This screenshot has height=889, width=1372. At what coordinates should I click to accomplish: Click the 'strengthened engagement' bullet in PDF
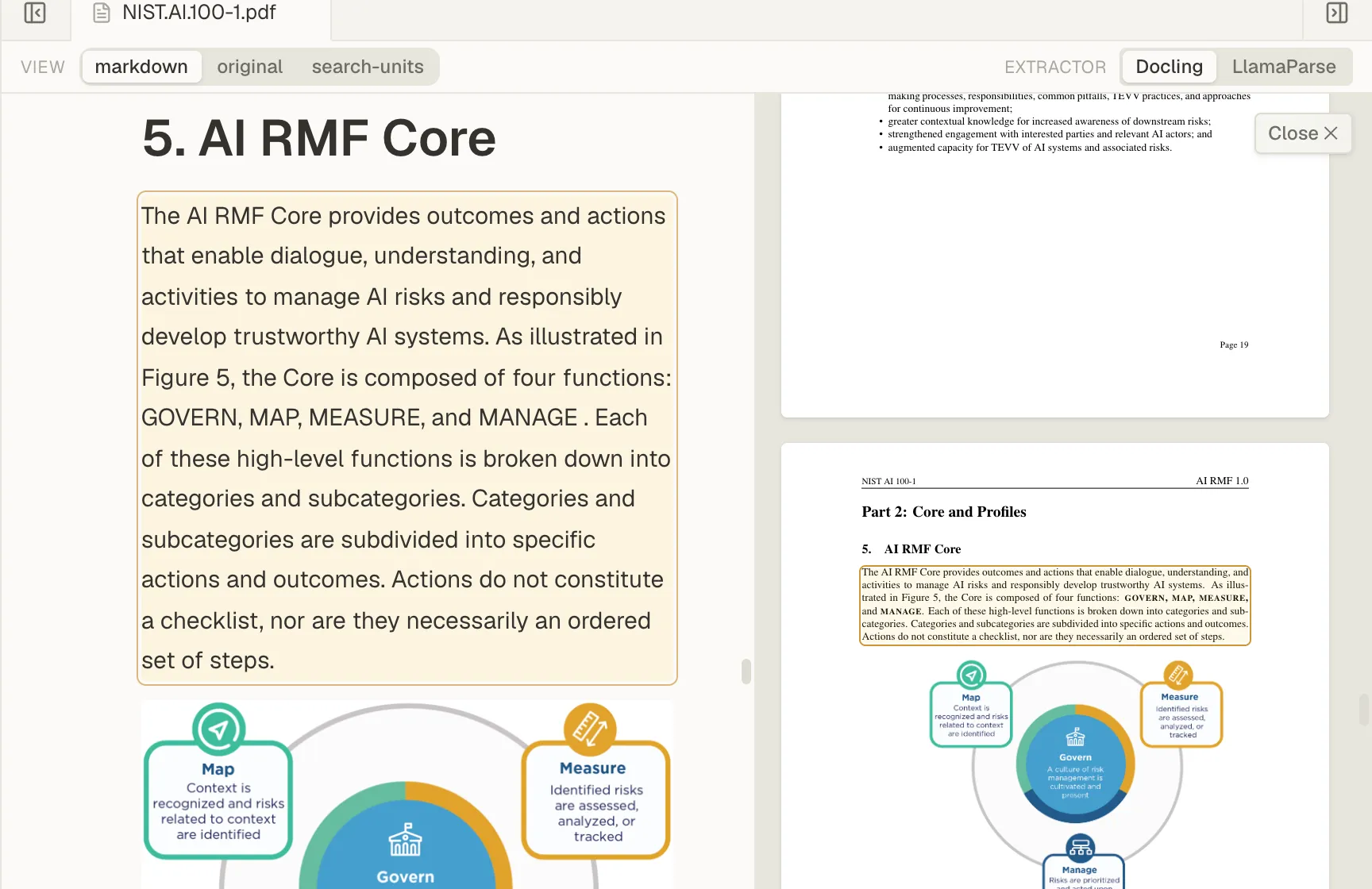[x=1050, y=134]
